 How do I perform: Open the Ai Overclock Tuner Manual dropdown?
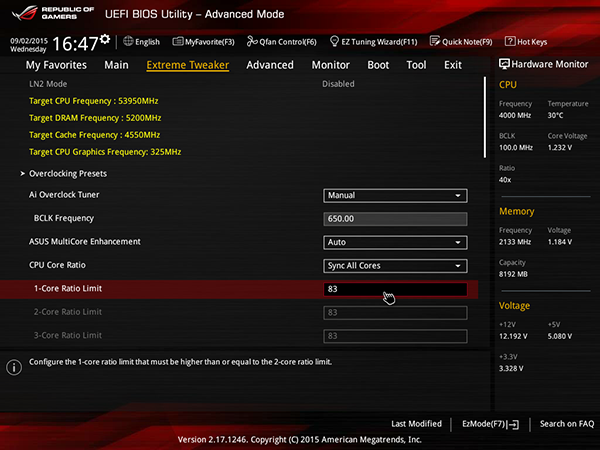(395, 196)
